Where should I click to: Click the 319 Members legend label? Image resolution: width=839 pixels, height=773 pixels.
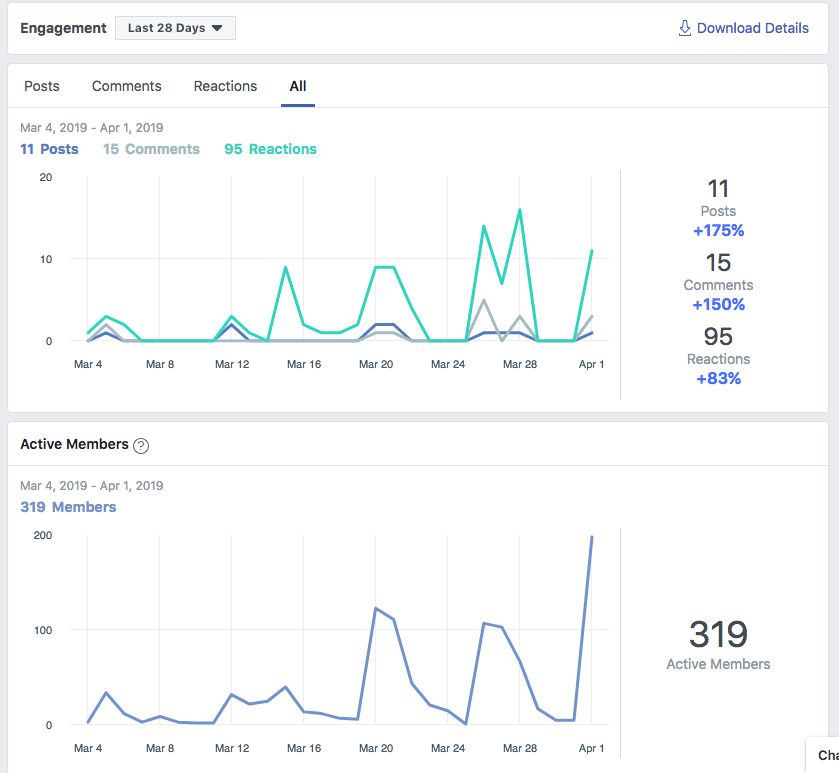coord(68,507)
